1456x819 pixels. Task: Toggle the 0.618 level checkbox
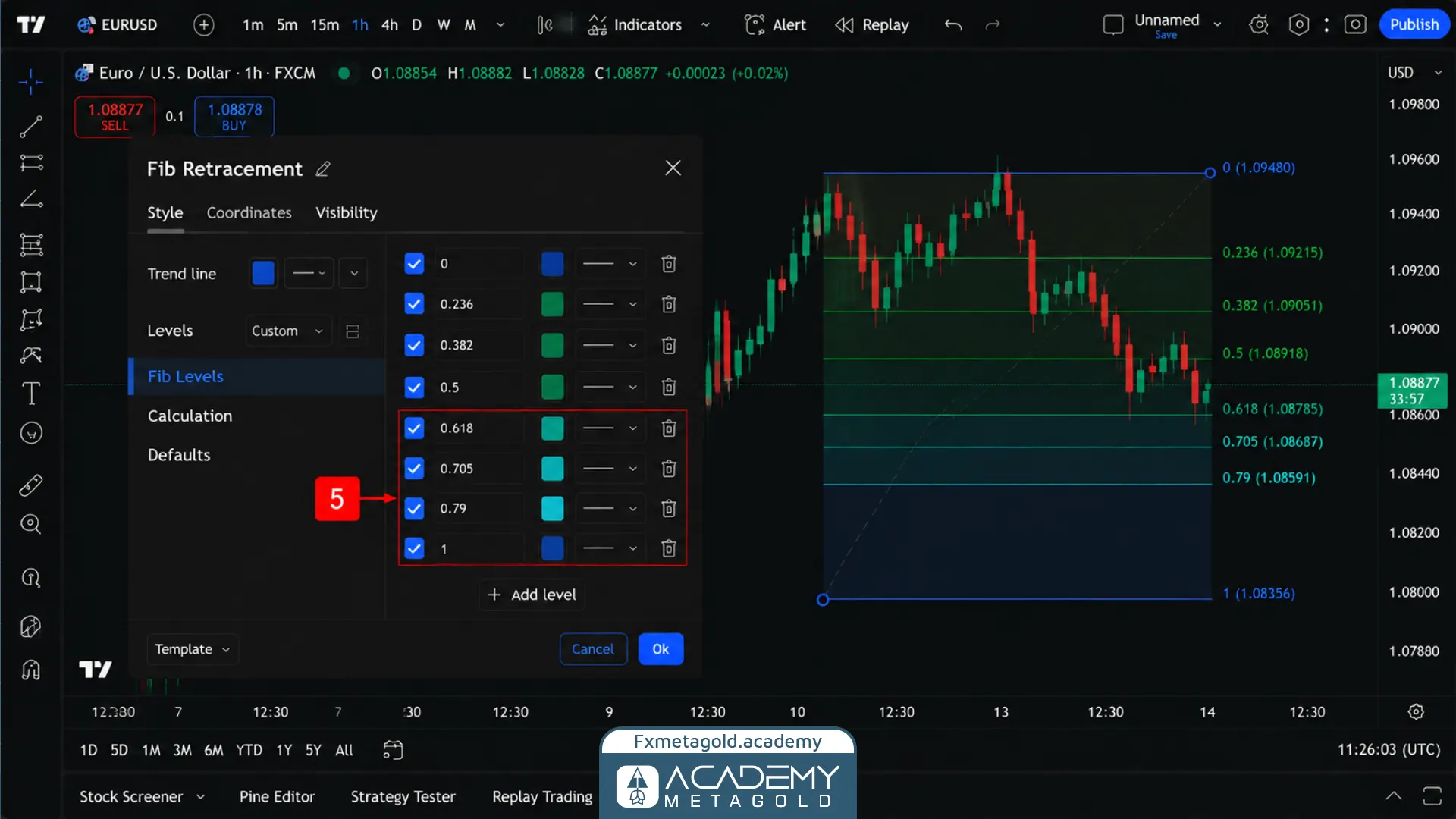414,428
